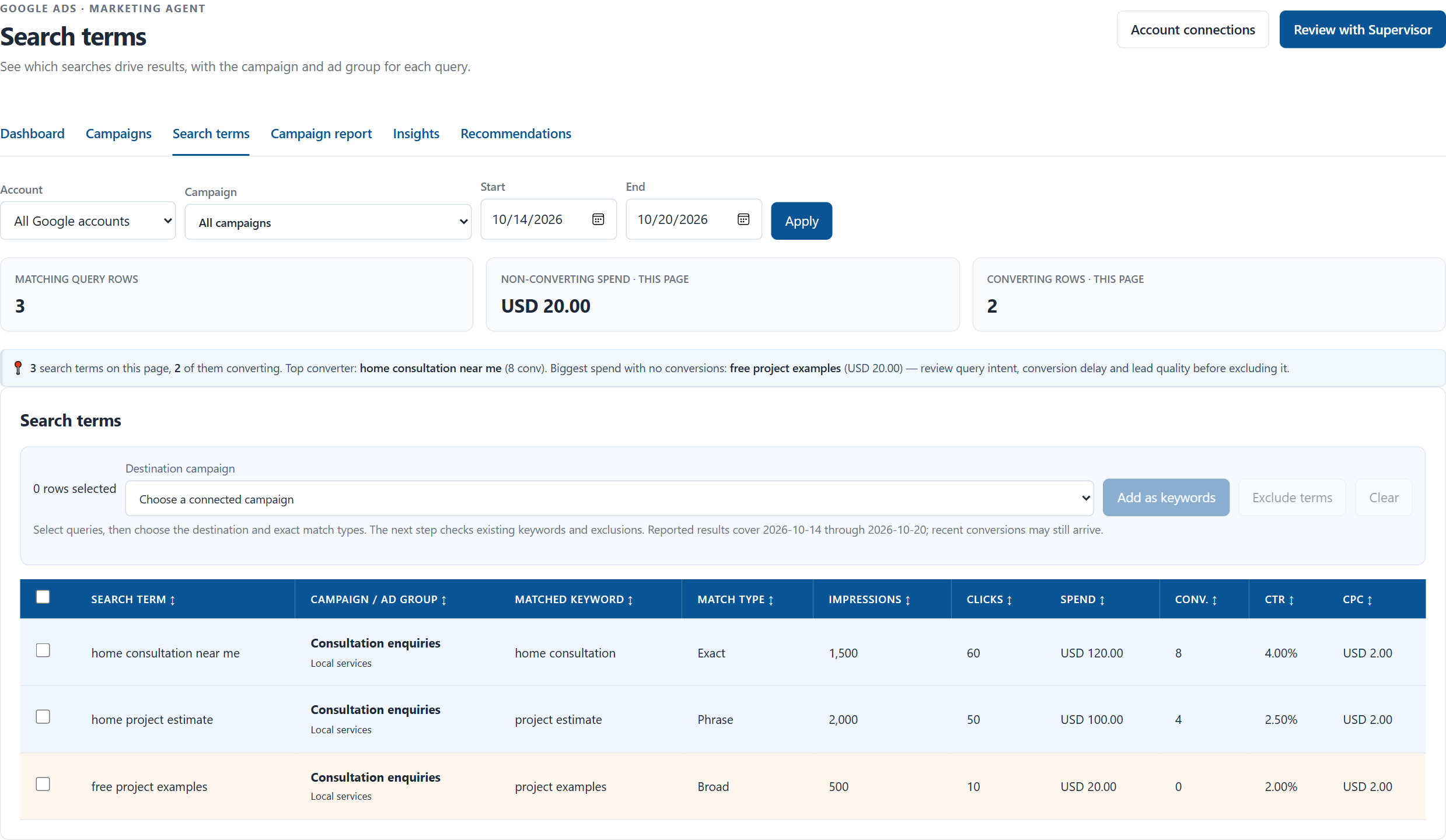This screenshot has width=1446, height=840.
Task: Click the 'Exact' match type cell
Action: click(x=711, y=653)
